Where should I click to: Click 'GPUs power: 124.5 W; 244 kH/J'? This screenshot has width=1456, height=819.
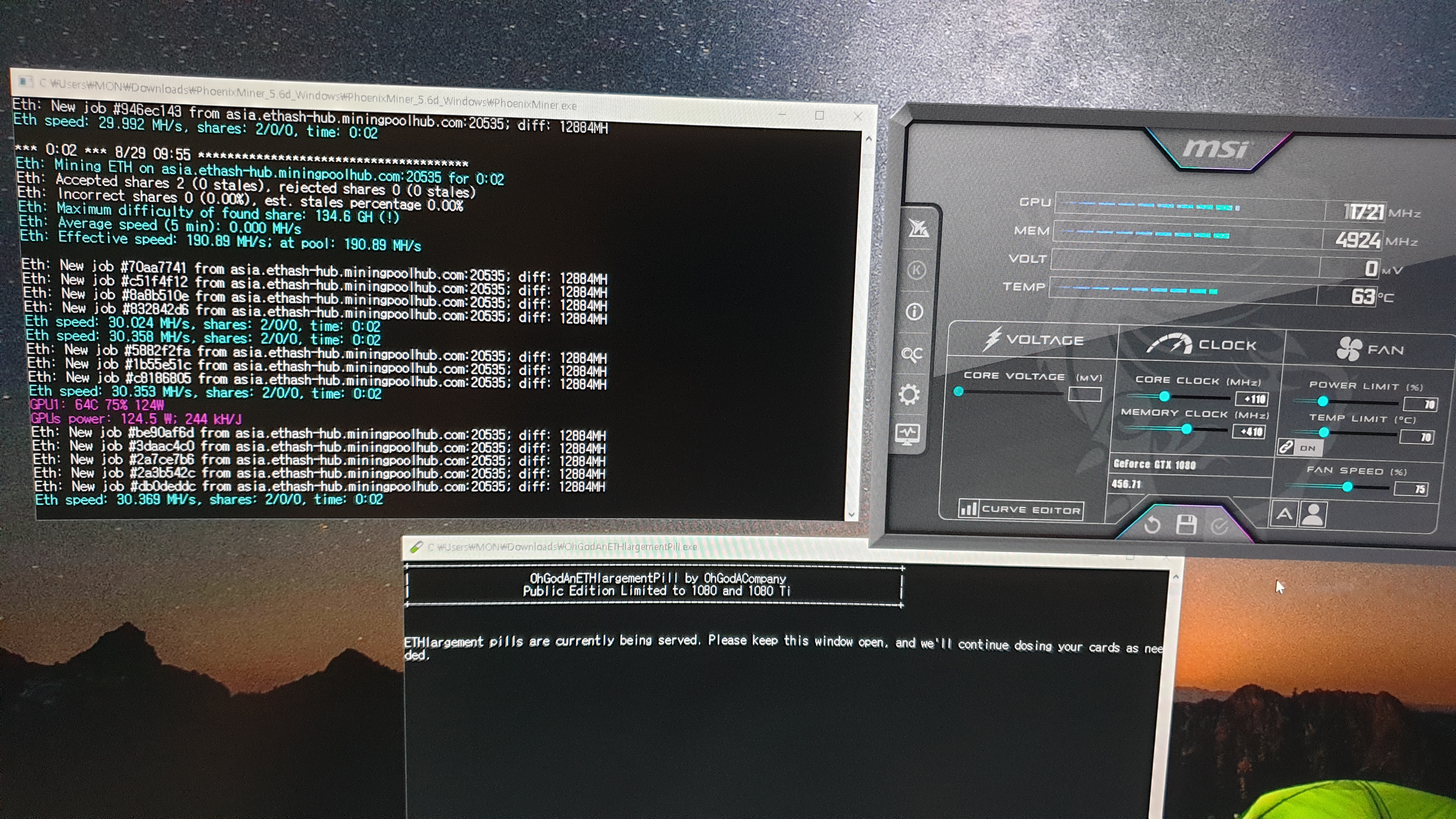(x=136, y=418)
